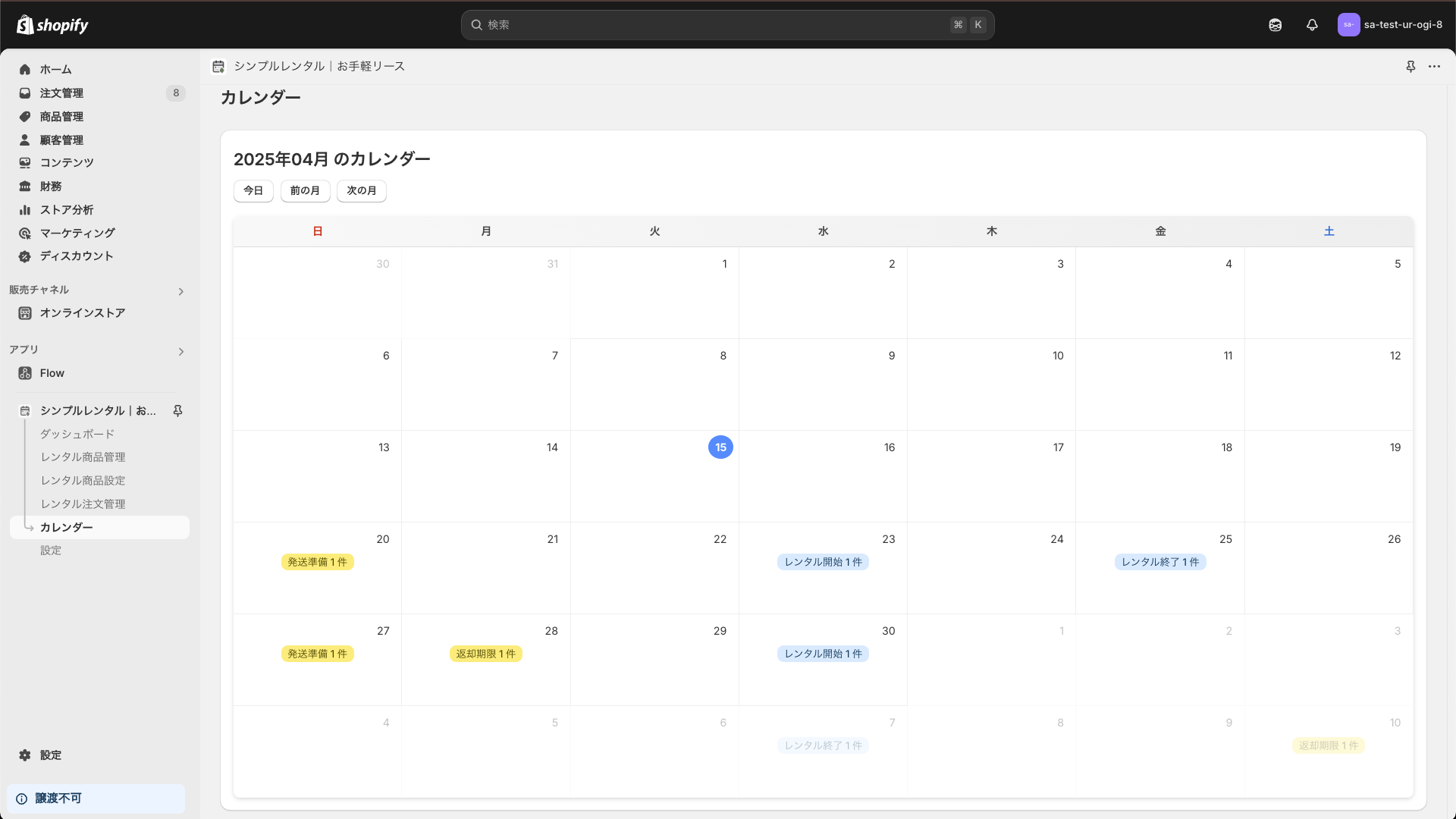Open the Flow app in the sidebar

(x=52, y=373)
